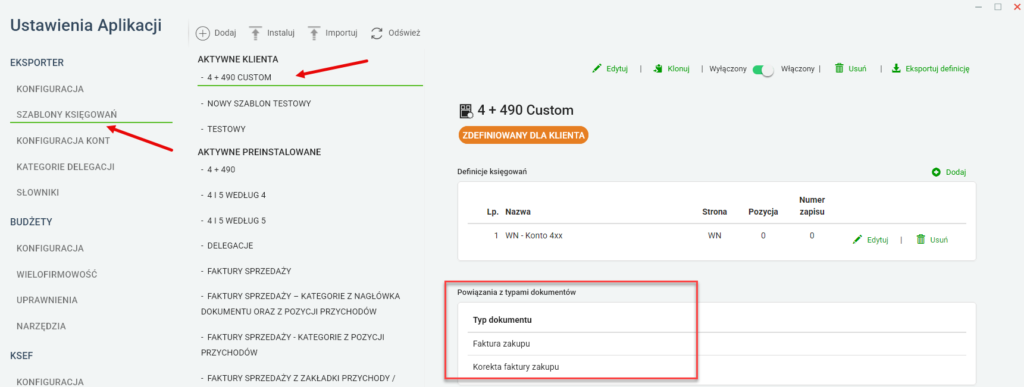This screenshot has width=1024, height=387.
Task: Open Uprawnienia section
Action: pos(47,300)
